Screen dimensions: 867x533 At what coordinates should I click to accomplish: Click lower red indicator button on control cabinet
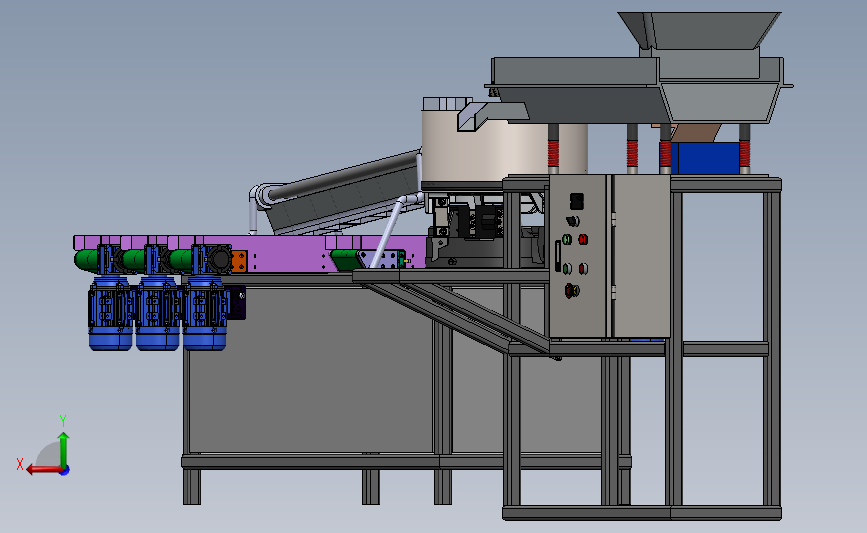[583, 269]
